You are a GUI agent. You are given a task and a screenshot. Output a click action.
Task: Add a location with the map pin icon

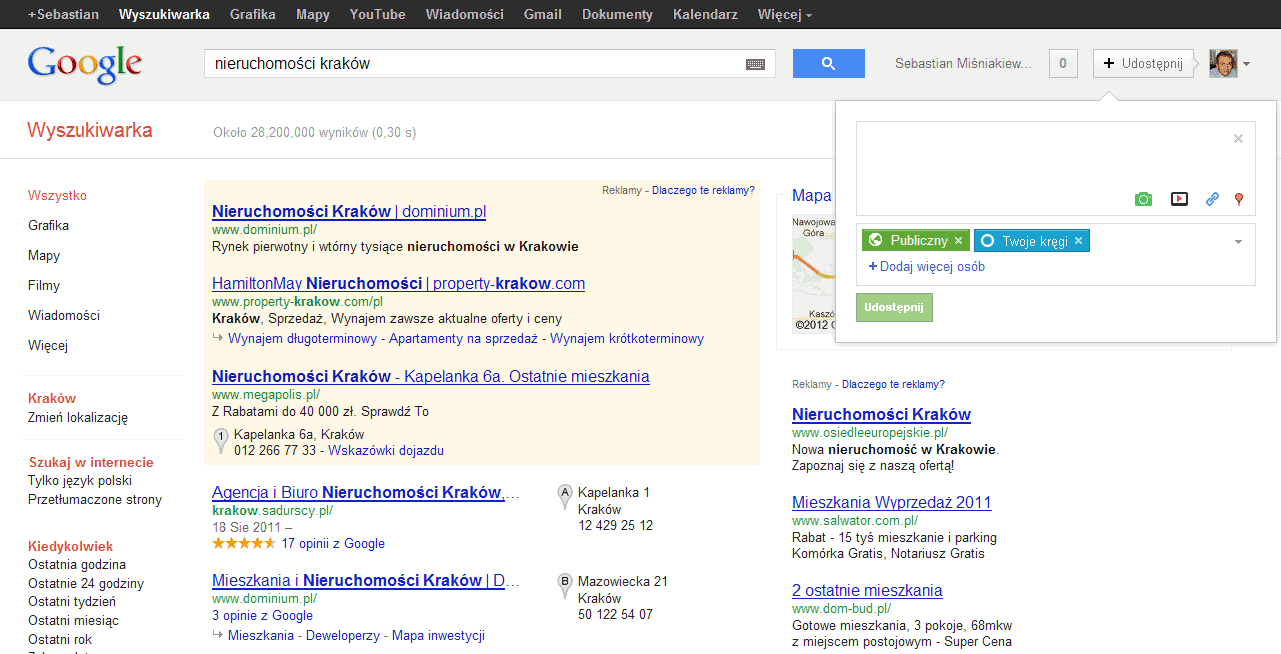coord(1237,199)
